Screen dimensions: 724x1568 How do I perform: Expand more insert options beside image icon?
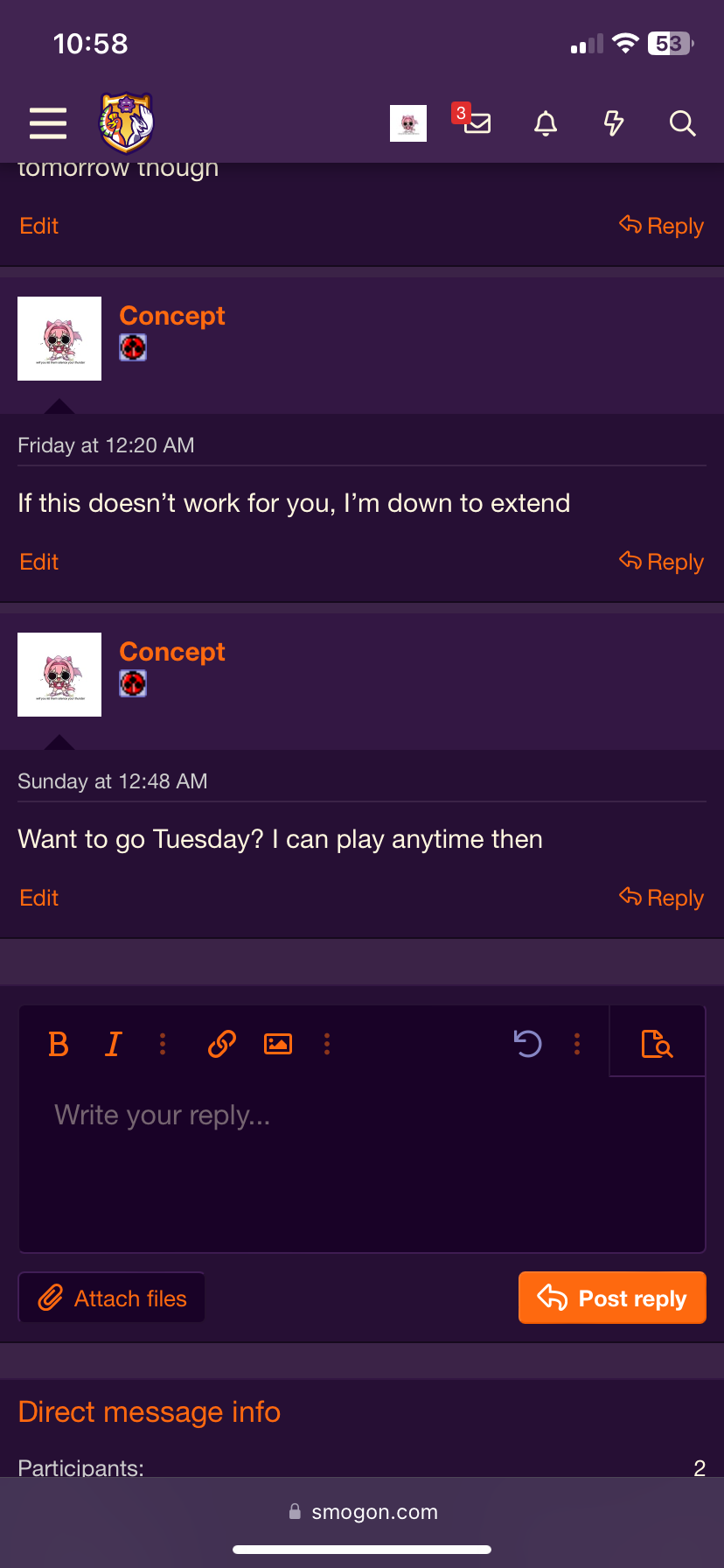[327, 1044]
